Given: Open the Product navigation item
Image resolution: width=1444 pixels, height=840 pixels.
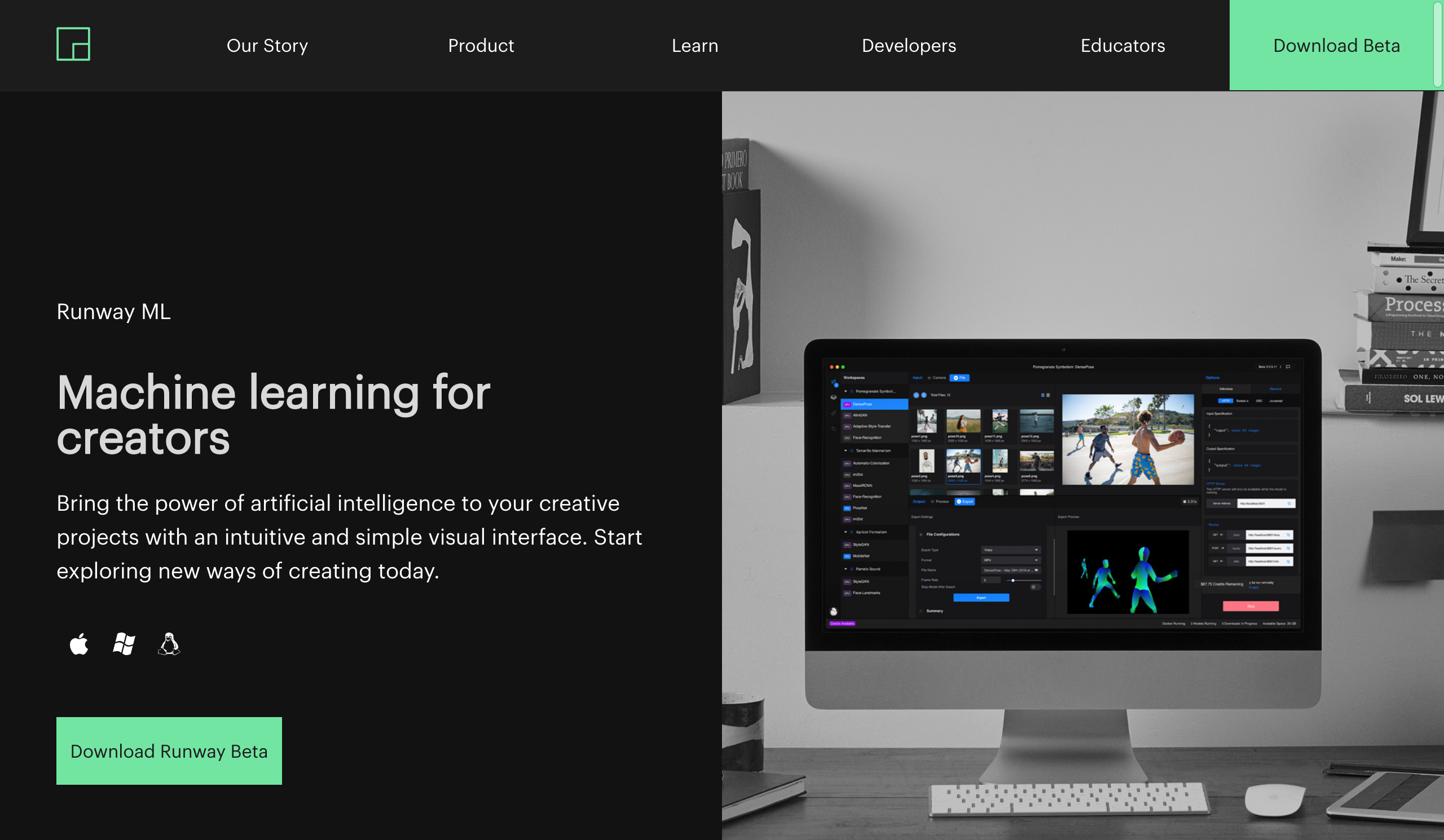Looking at the screenshot, I should [481, 45].
